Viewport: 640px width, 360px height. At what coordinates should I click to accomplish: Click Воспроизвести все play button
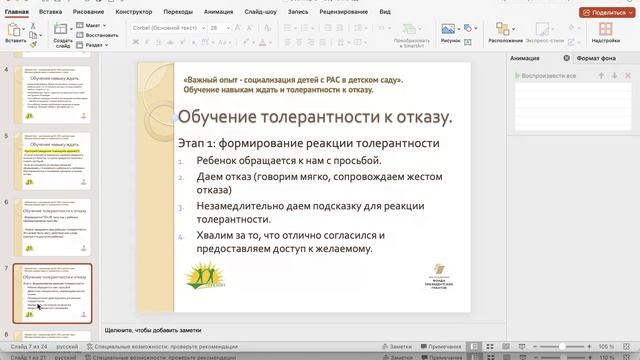pos(545,76)
